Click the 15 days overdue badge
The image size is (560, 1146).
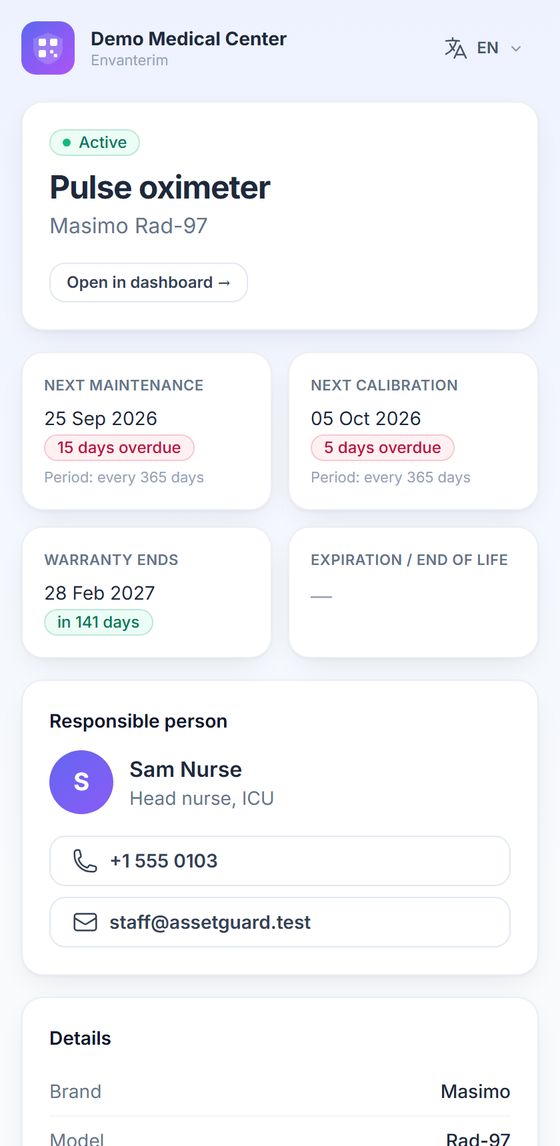119,447
